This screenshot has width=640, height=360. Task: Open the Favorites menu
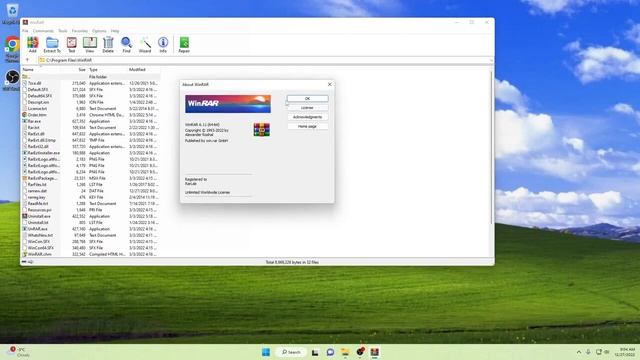point(80,31)
